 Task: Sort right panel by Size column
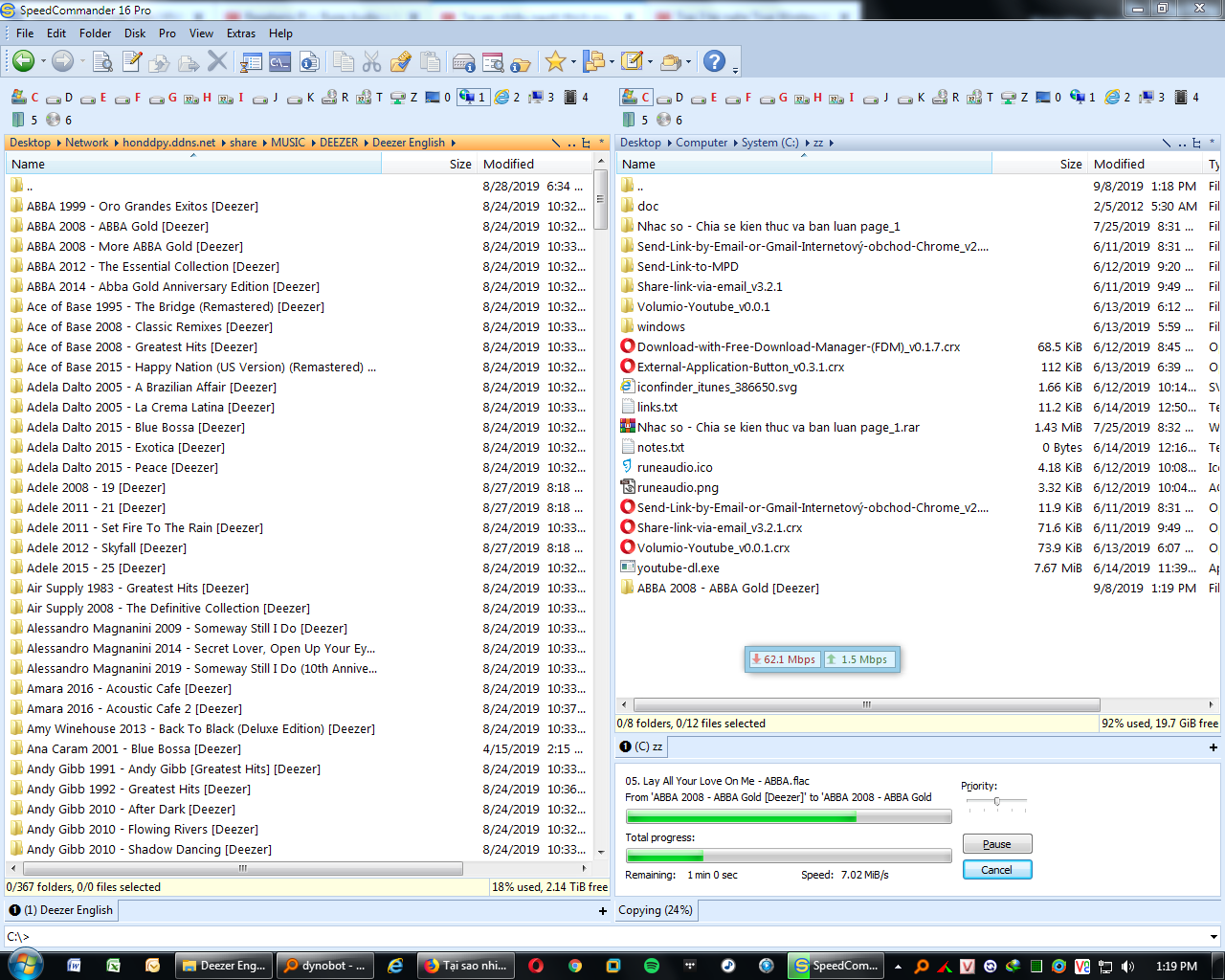click(1039, 164)
